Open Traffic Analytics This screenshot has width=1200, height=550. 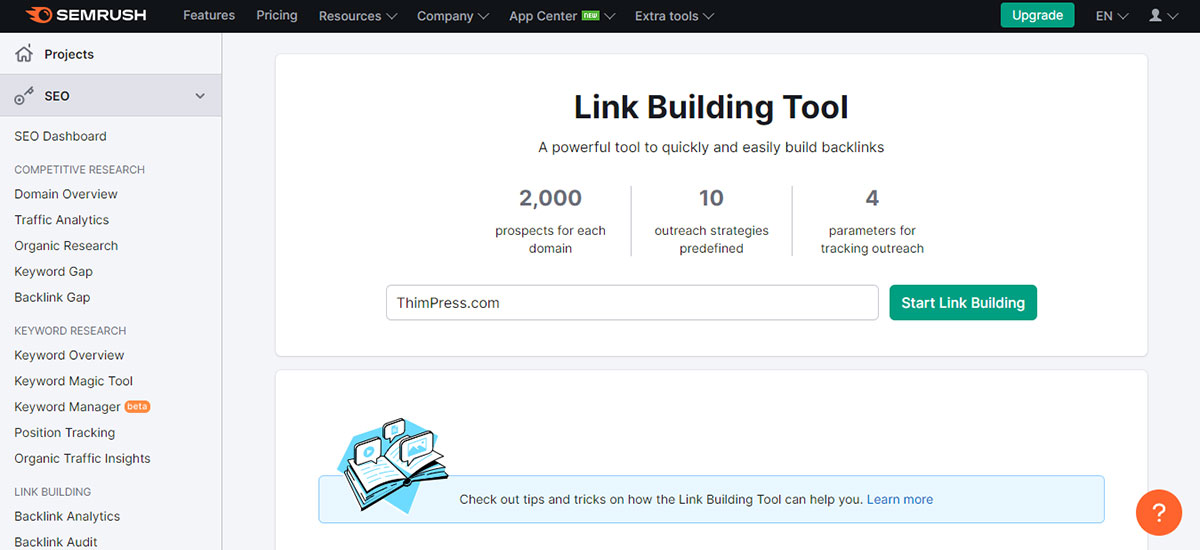62,220
